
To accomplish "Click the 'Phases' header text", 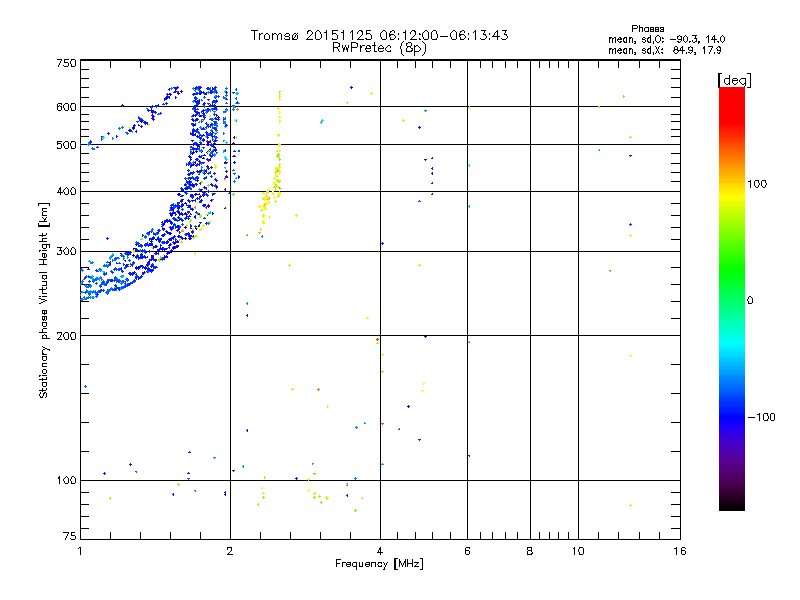I will (x=647, y=29).
